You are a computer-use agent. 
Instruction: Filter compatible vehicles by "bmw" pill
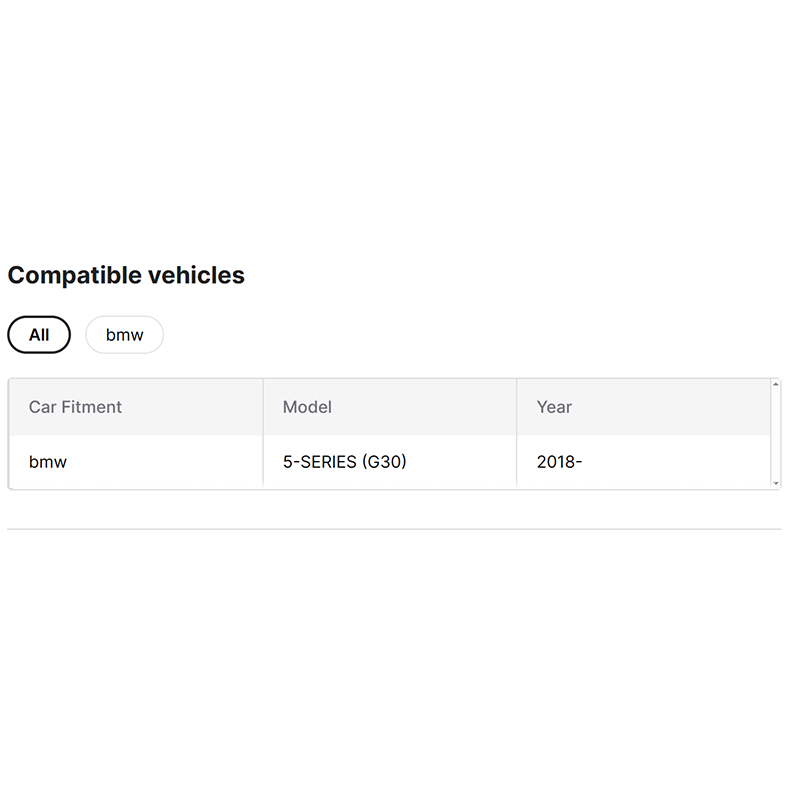pos(124,335)
